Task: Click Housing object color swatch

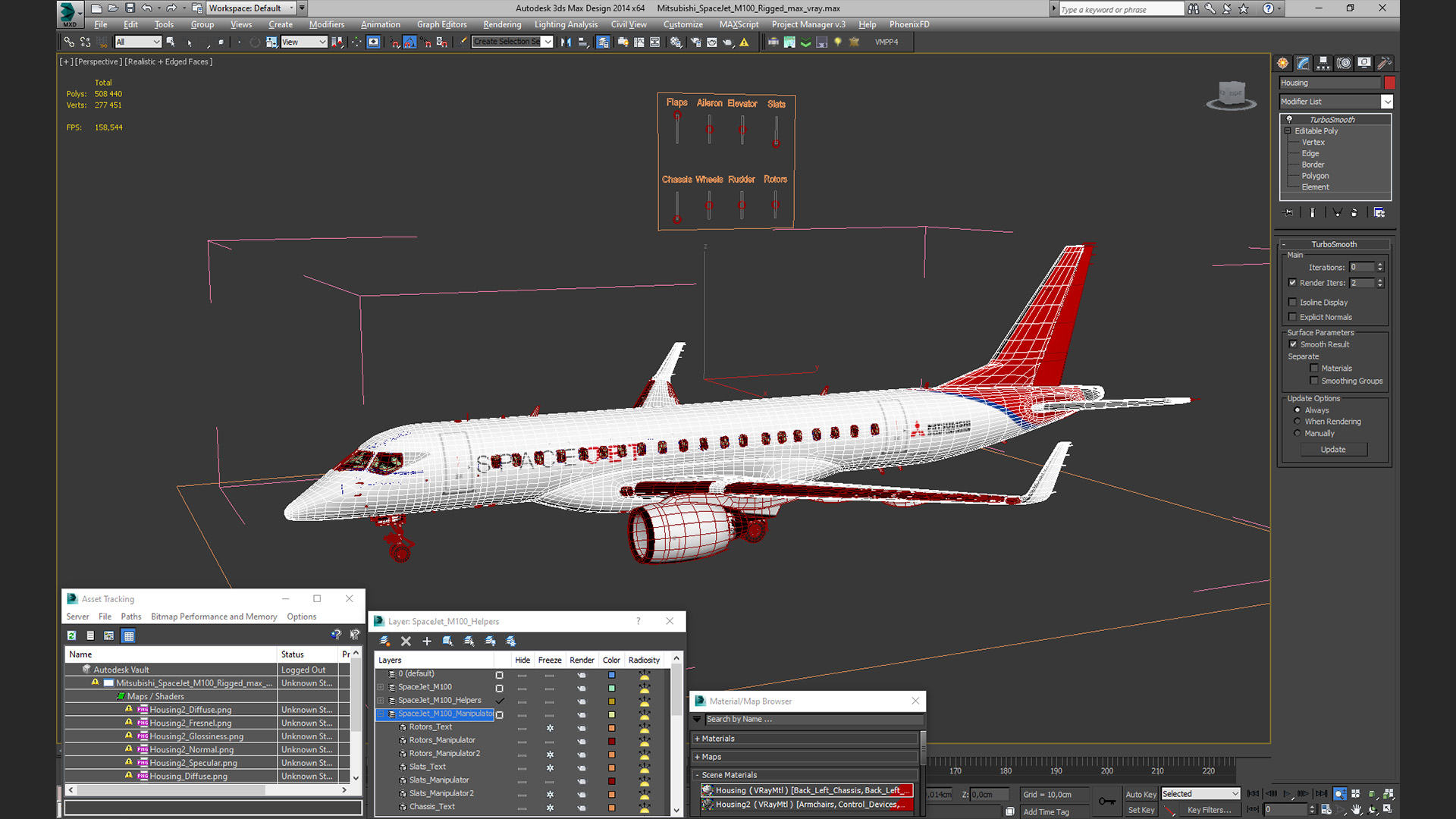Action: point(1389,83)
